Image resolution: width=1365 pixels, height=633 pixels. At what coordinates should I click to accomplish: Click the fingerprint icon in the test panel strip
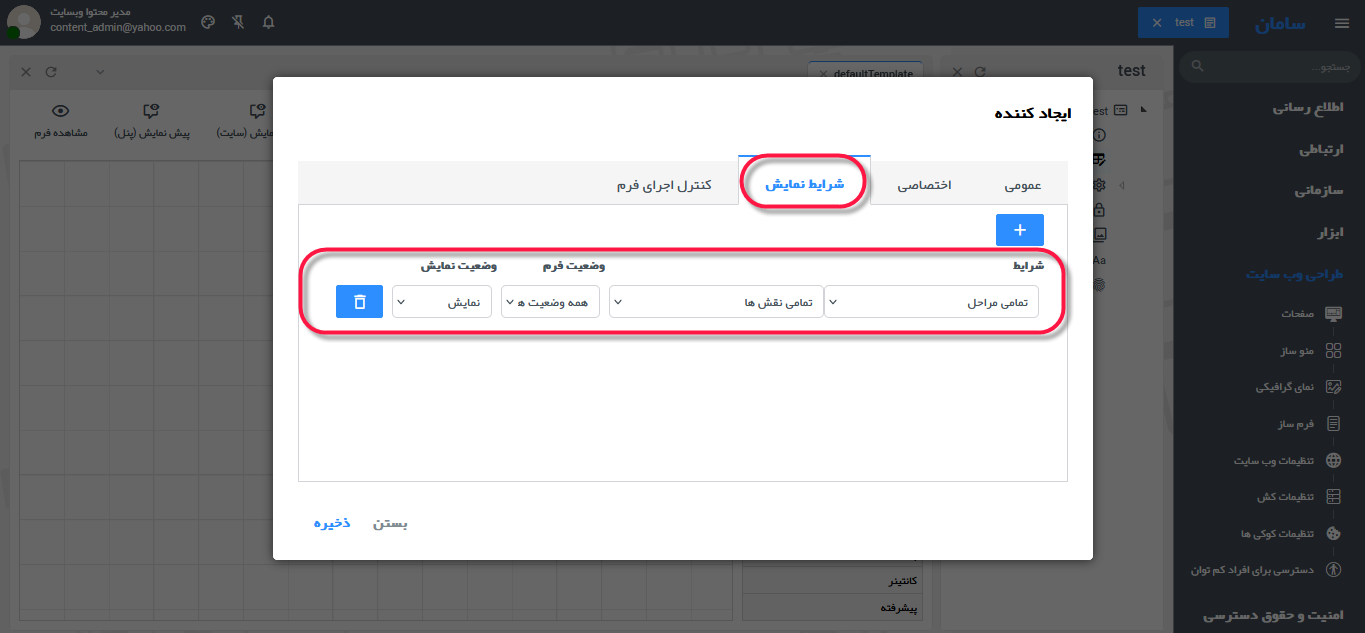[1100, 285]
